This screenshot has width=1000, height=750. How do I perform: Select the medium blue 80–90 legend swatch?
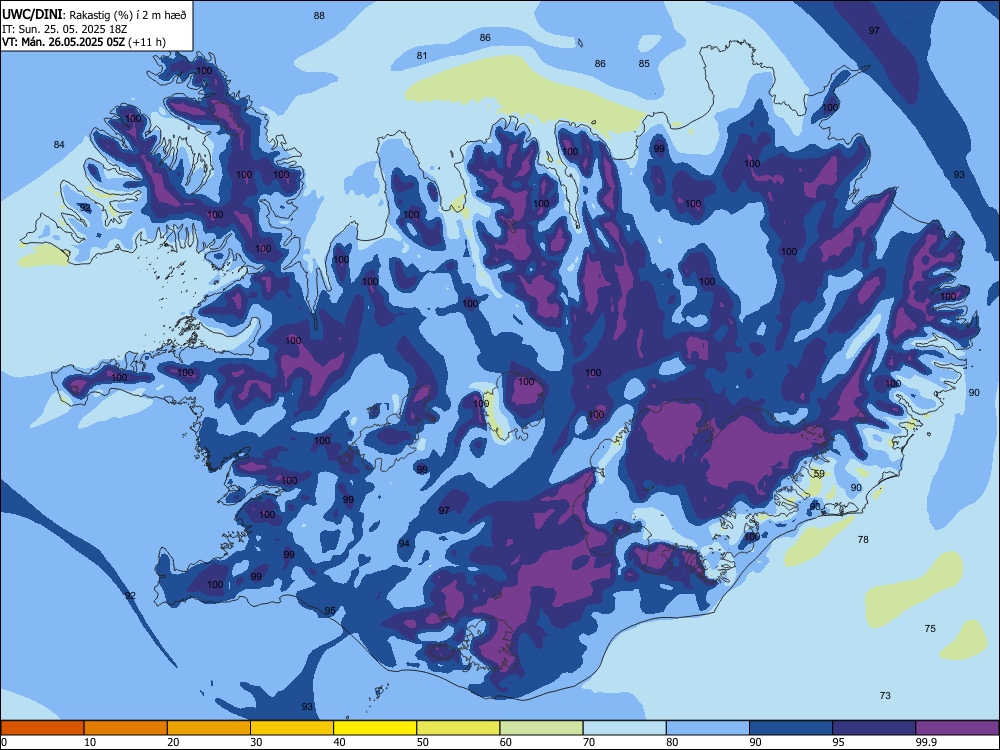[707, 728]
